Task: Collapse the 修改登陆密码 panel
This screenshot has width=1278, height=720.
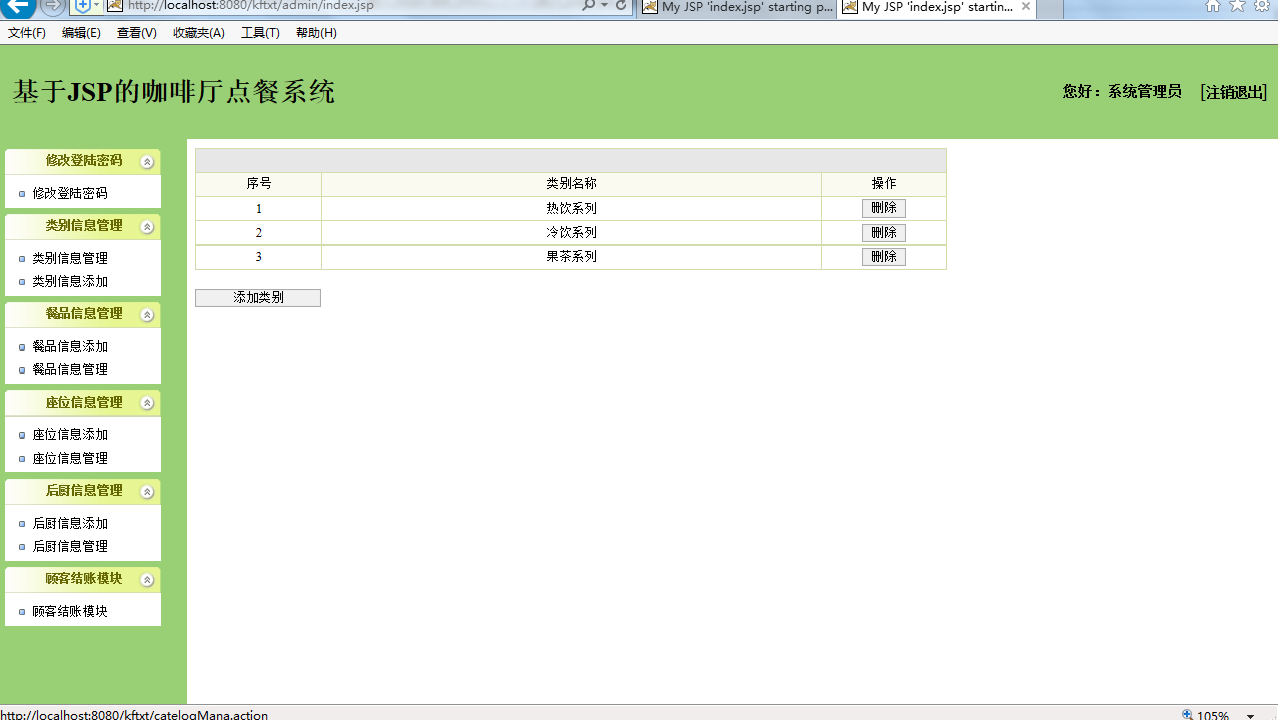Action: pyautogui.click(x=147, y=162)
